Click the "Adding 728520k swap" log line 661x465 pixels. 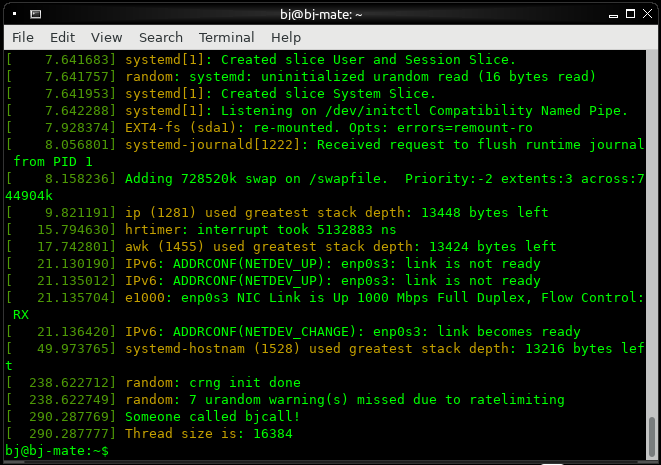(300, 179)
